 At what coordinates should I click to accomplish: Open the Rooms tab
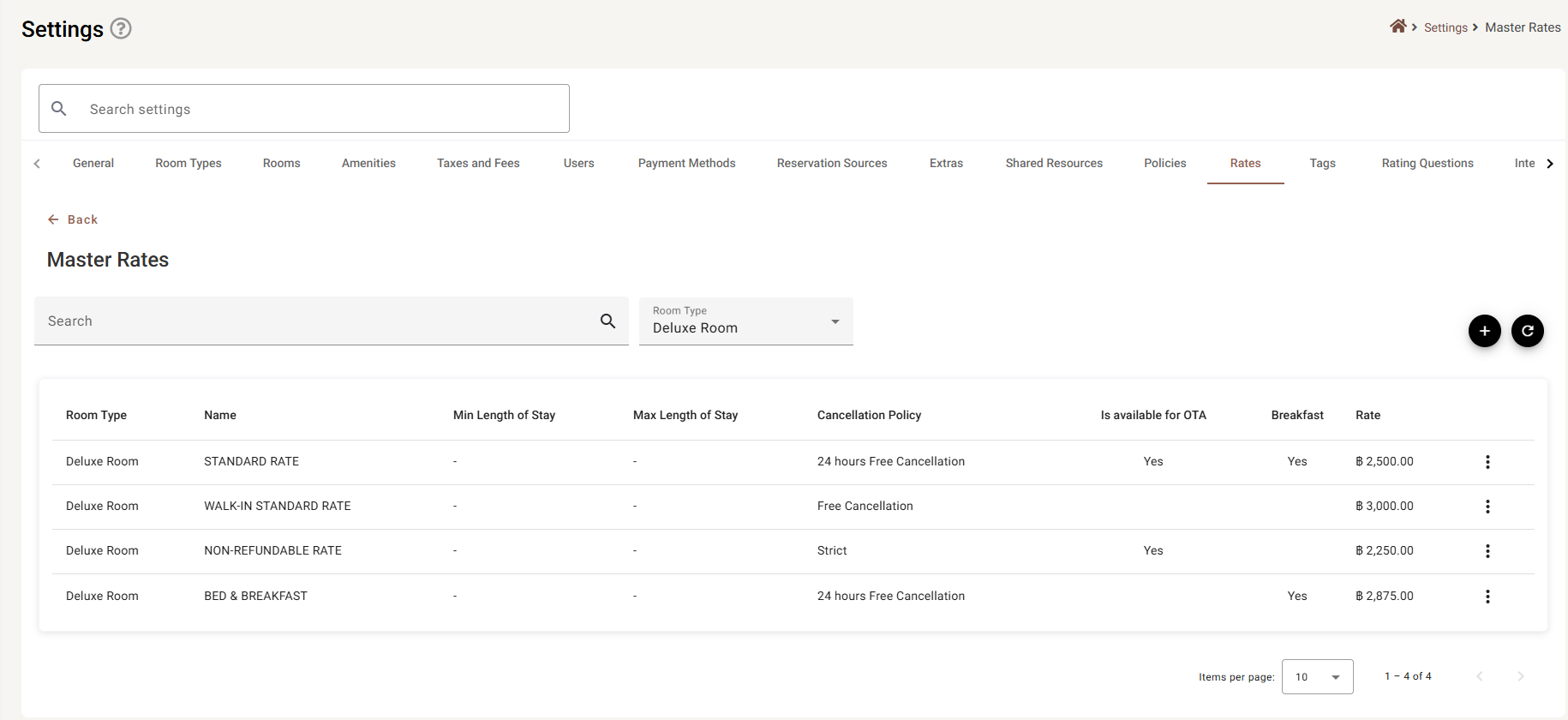(x=281, y=163)
